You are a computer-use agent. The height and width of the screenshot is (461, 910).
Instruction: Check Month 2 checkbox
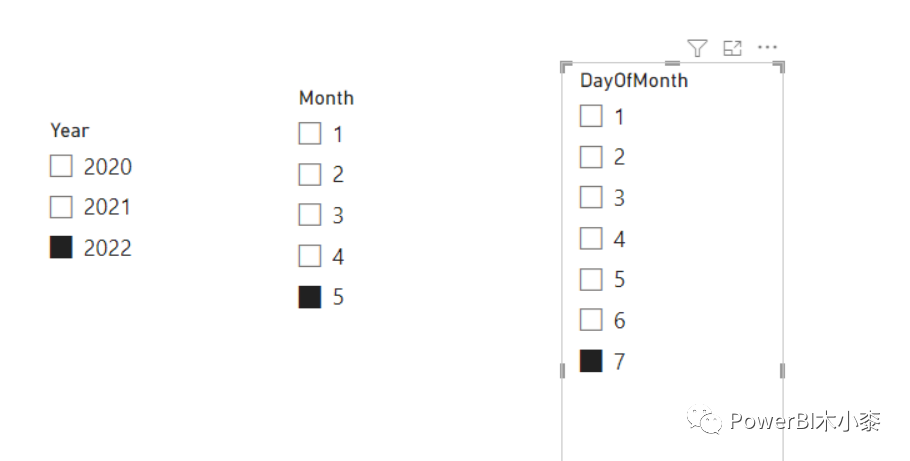coord(310,174)
